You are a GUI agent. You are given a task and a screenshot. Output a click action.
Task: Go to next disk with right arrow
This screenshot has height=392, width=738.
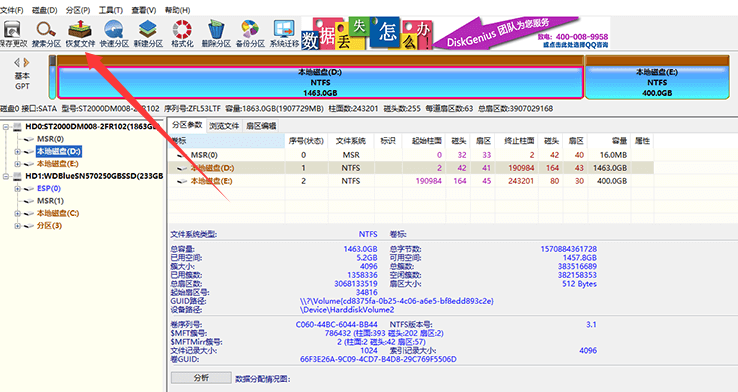point(26,62)
